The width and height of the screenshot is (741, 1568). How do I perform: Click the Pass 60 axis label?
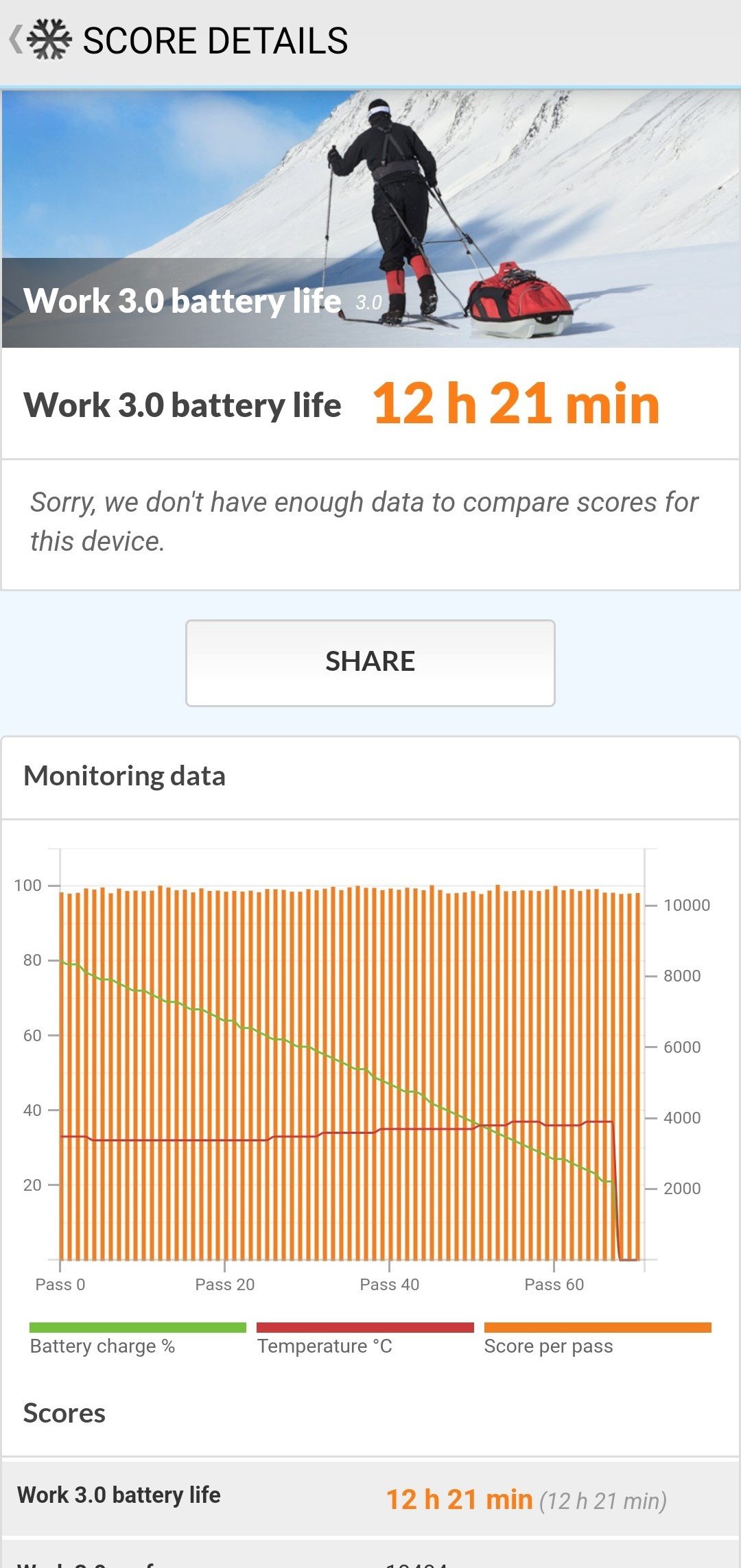point(554,1285)
